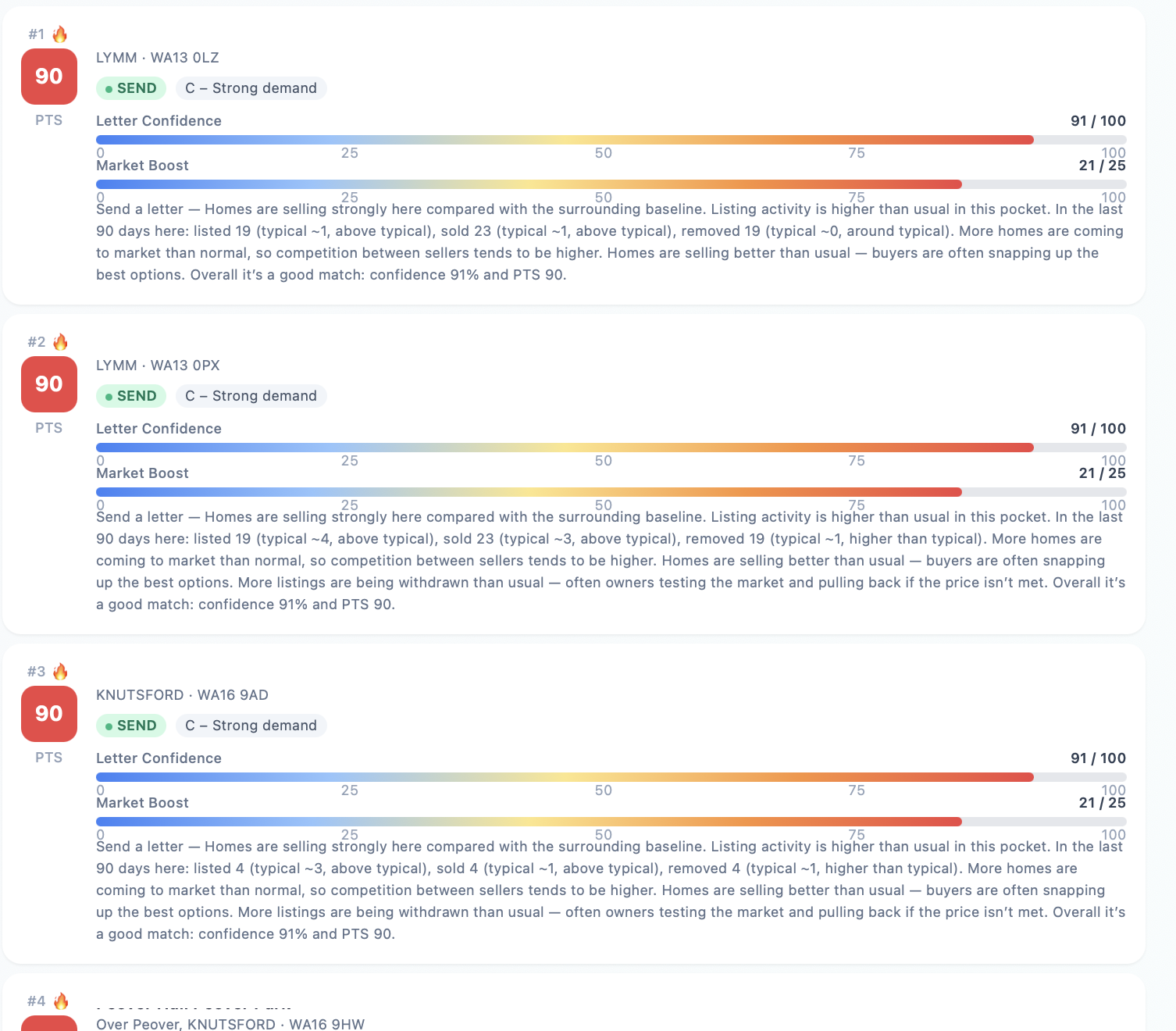
Task: Open the "C – Strong demand" pill on card #1
Action: (251, 88)
